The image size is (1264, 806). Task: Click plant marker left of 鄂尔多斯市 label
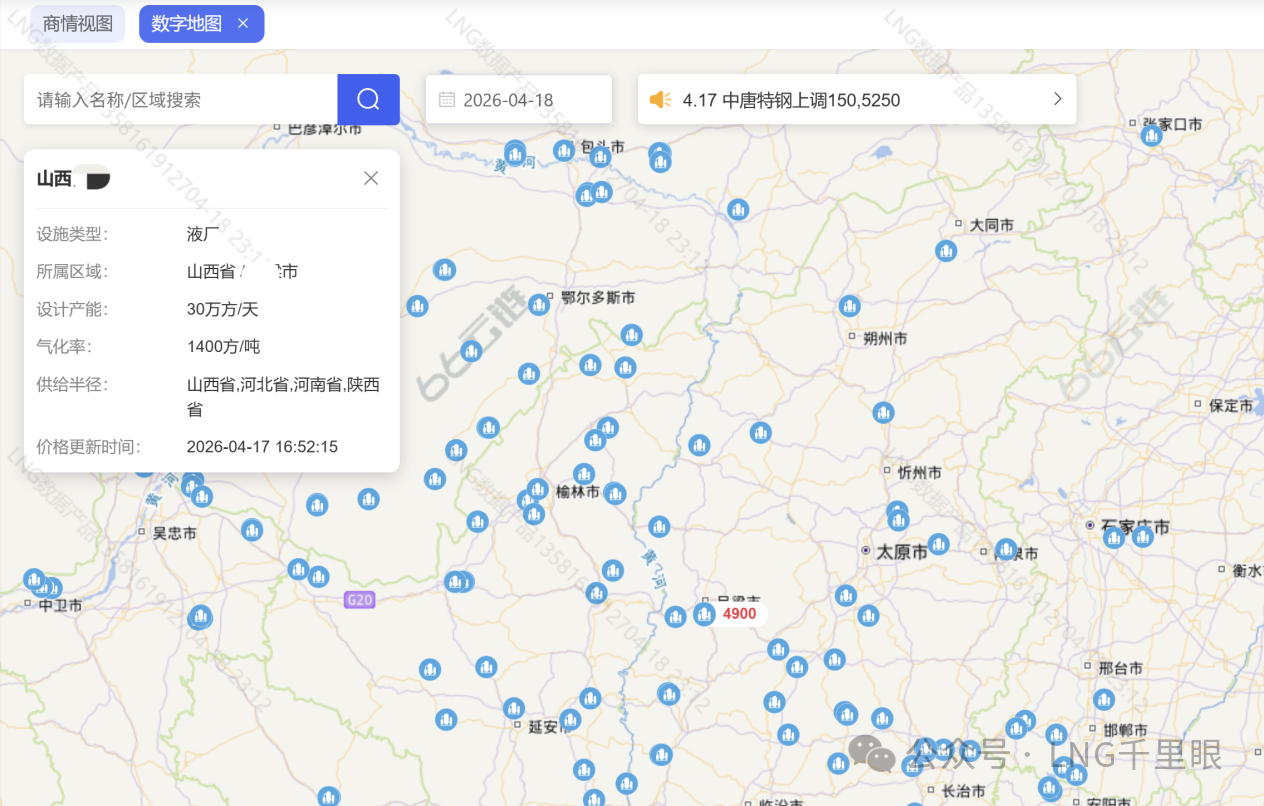tap(539, 304)
